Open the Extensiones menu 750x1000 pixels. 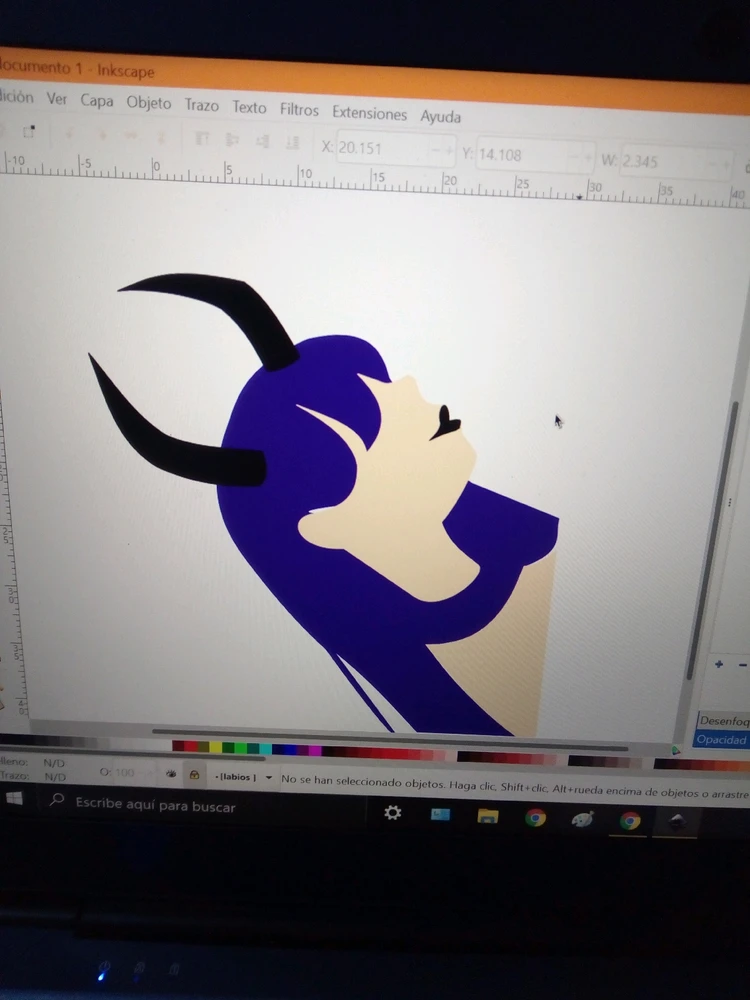pos(369,114)
